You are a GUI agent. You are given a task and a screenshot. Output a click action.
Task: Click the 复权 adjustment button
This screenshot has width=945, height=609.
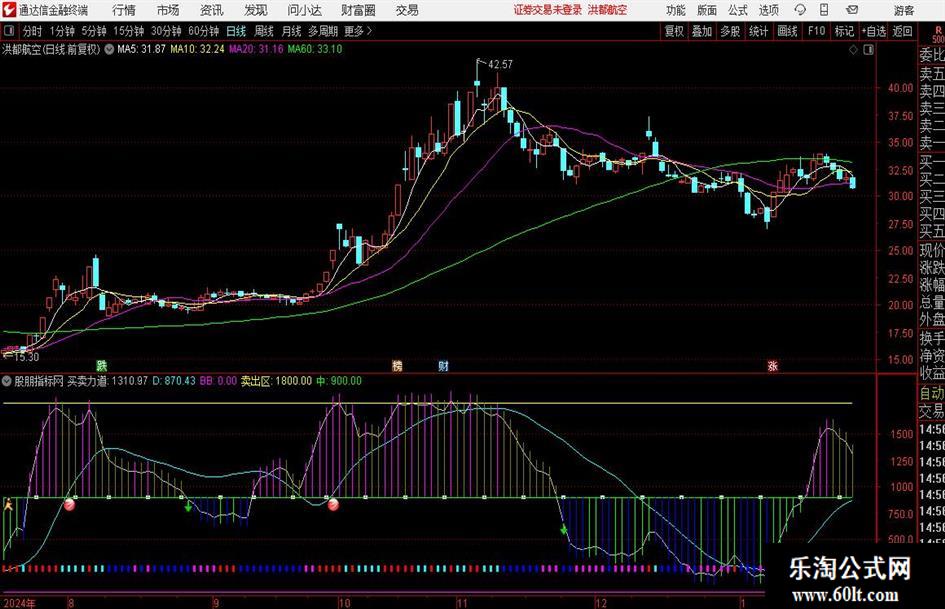coord(674,31)
